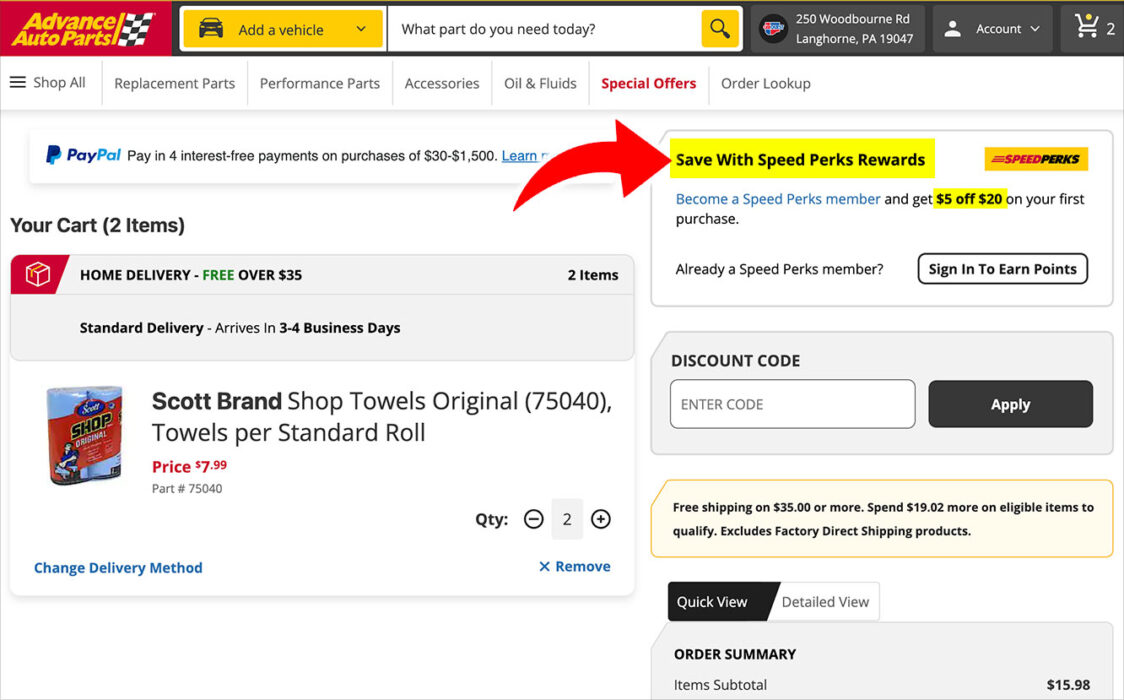Click the search magnifier button
The width and height of the screenshot is (1124, 700).
tap(720, 29)
